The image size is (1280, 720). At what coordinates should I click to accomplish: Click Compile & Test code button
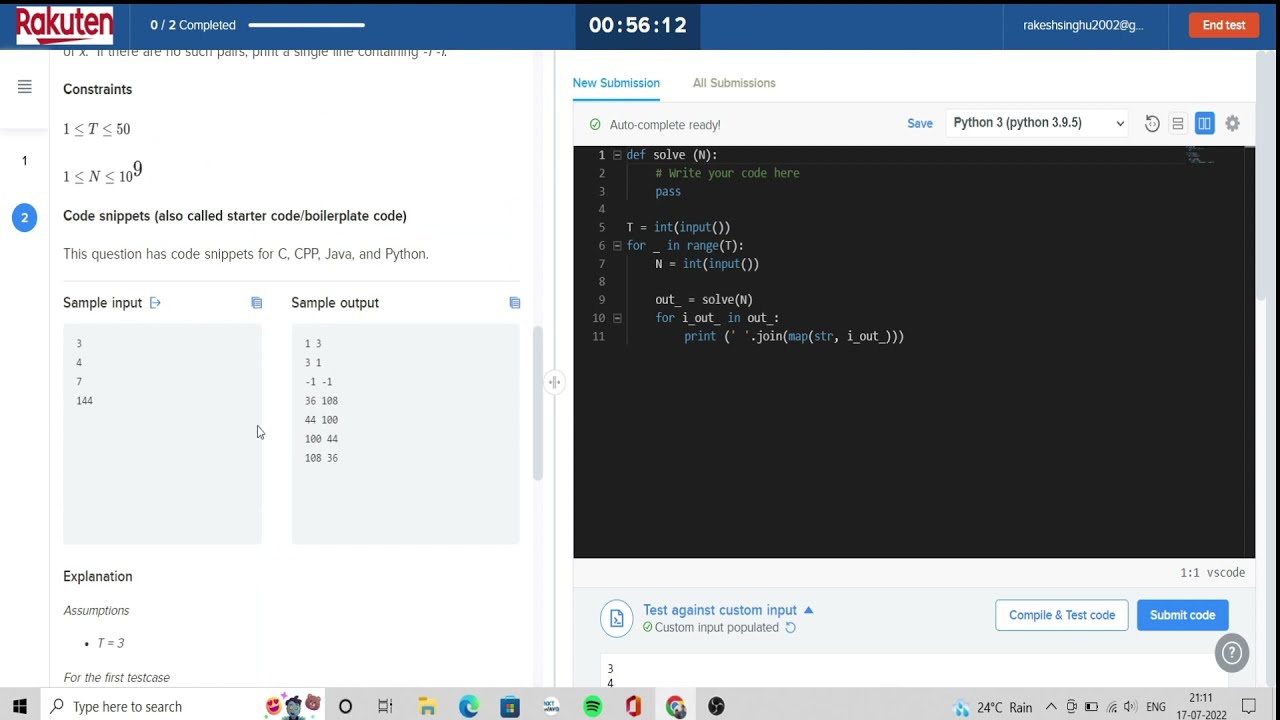coord(1062,615)
